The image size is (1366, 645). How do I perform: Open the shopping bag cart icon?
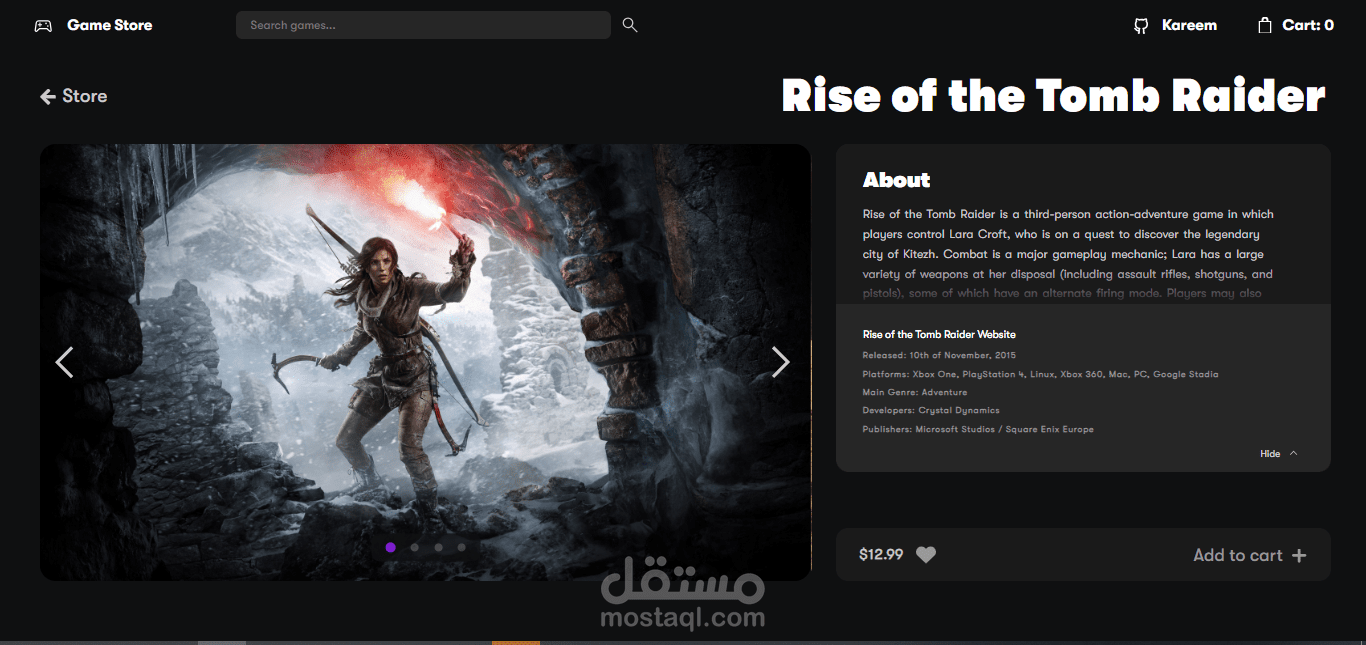pyautogui.click(x=1265, y=25)
